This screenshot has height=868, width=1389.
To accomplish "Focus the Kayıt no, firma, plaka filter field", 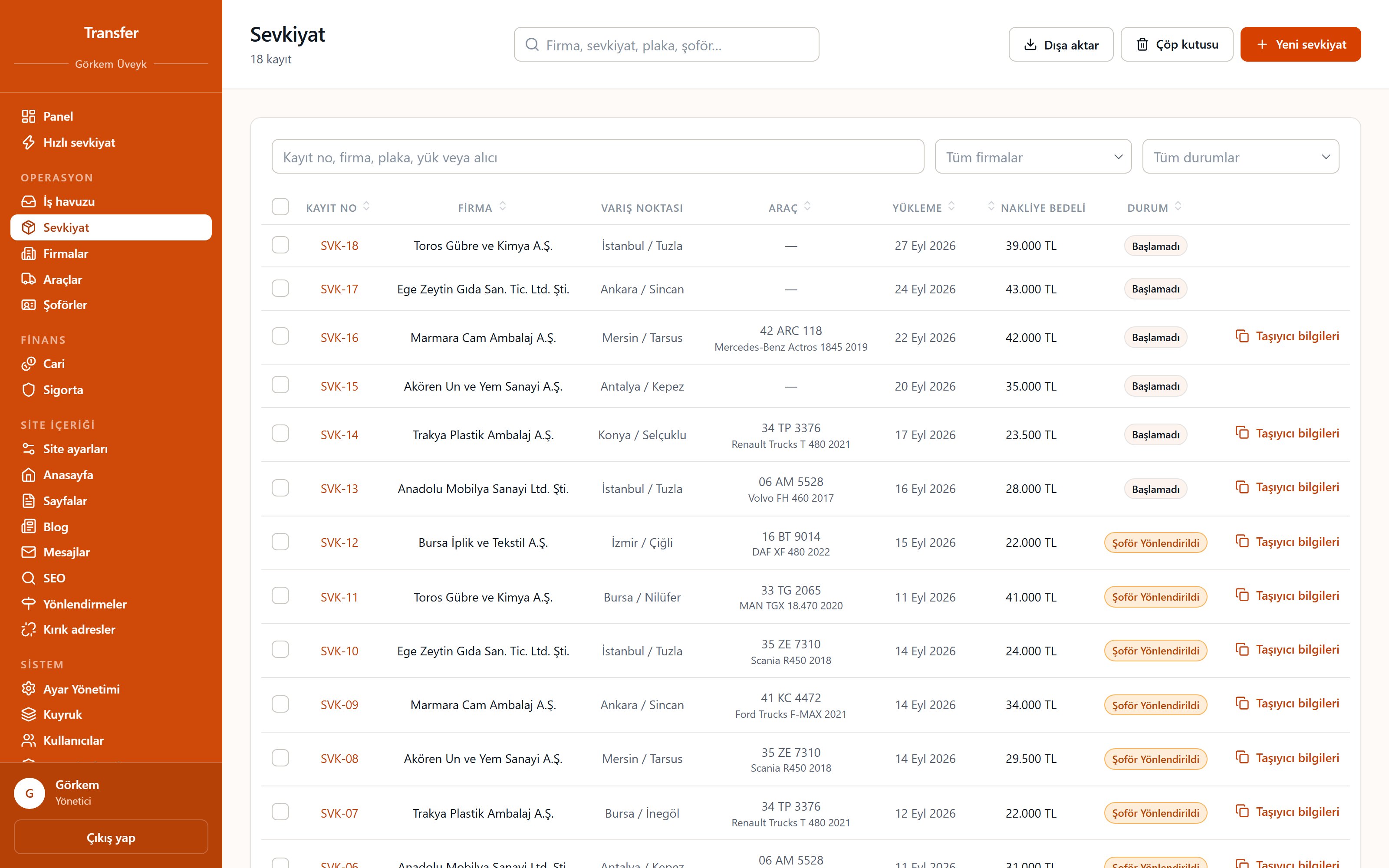I will (598, 157).
